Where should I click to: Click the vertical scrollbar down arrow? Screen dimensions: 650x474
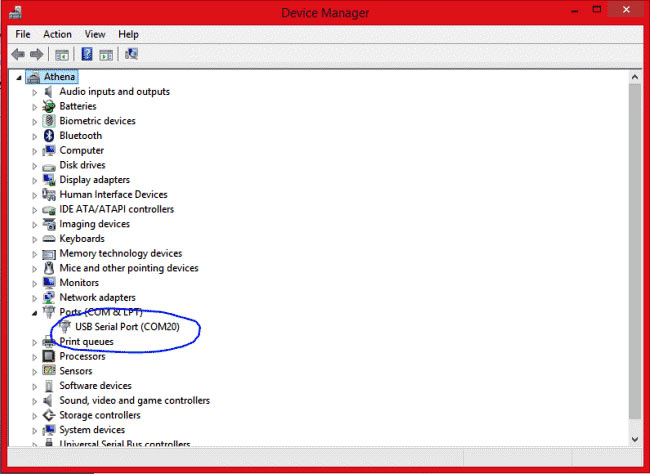633,440
